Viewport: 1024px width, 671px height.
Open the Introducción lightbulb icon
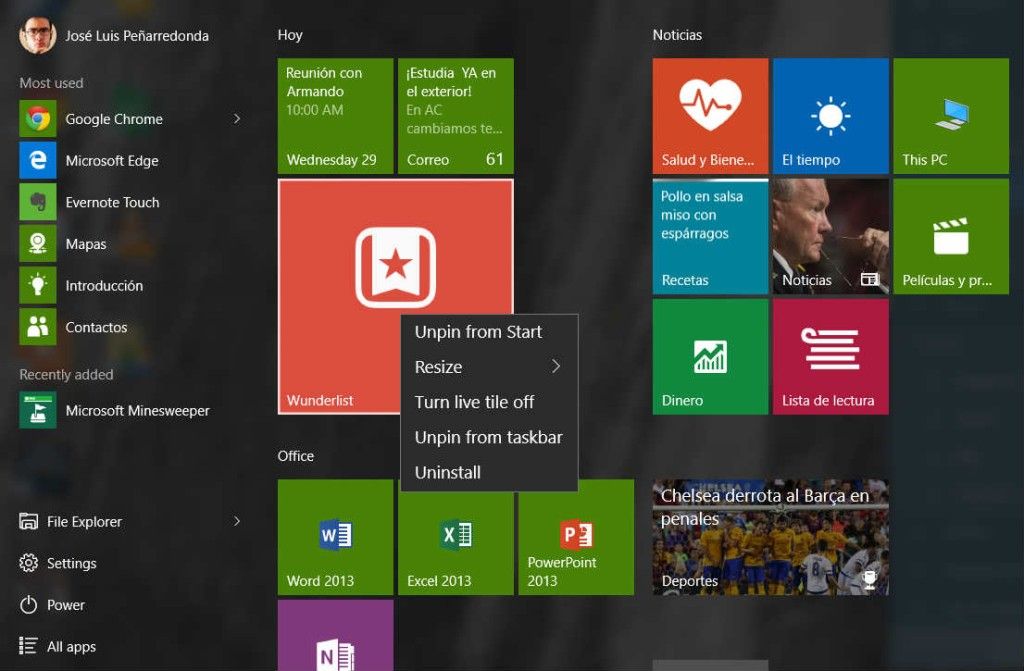click(x=38, y=286)
